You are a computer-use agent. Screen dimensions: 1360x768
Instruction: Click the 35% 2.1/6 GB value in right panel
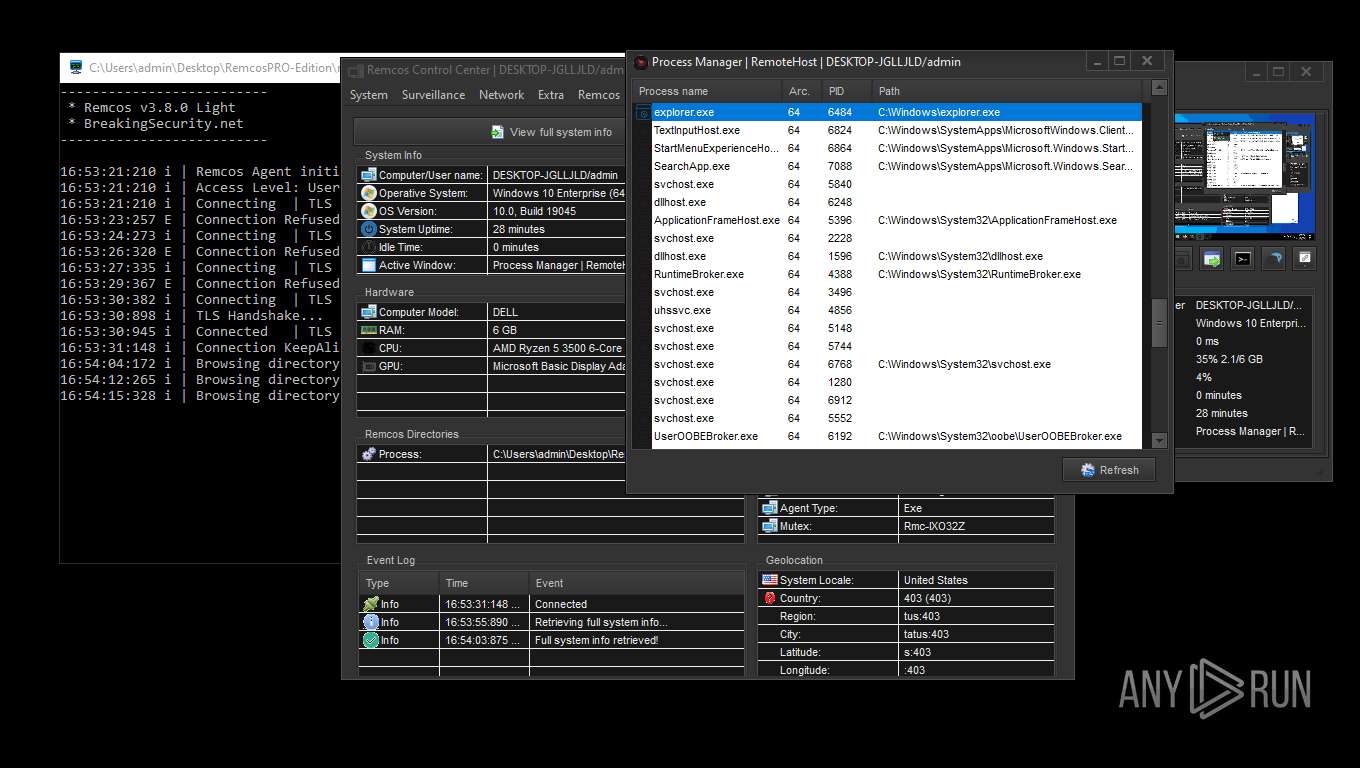(1229, 359)
